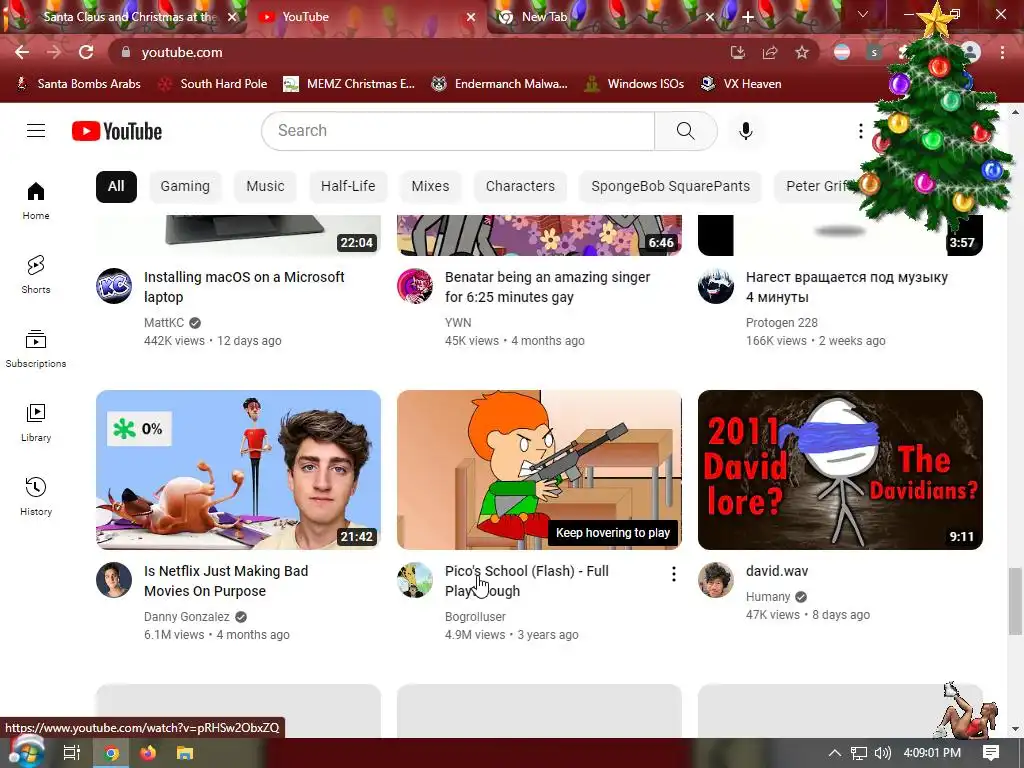
Task: Open Is Netflix Just Making Bad Movies thumbnail
Action: pyautogui.click(x=238, y=470)
